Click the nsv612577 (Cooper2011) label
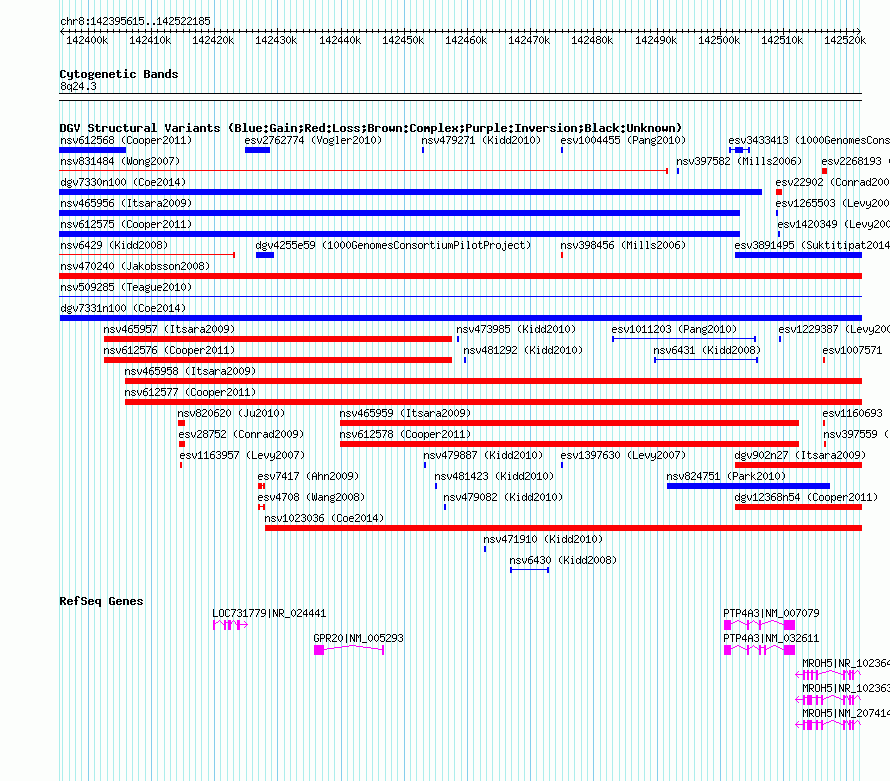The width and height of the screenshot is (890, 781). [x=190, y=392]
